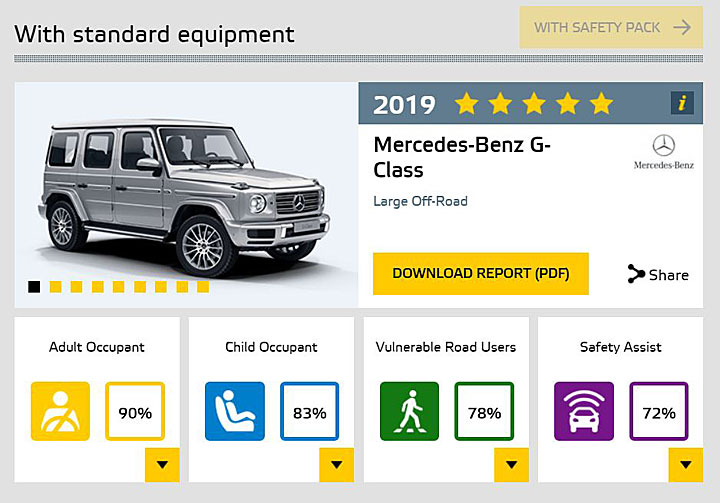
Task: Click the Mercedes G-Class car image
Action: pyautogui.click(x=184, y=198)
